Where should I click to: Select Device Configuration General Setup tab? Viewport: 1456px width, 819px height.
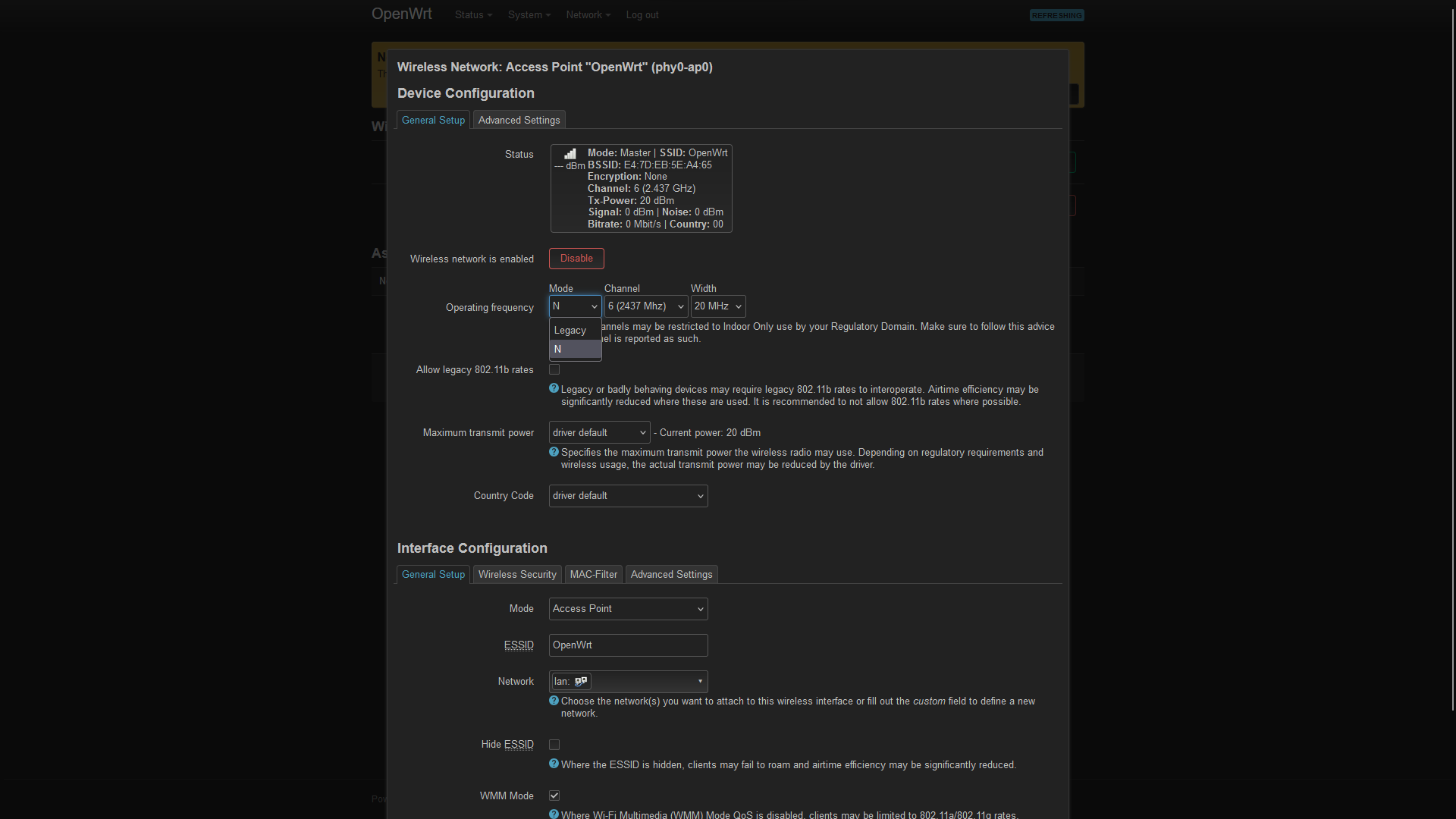pyautogui.click(x=433, y=120)
